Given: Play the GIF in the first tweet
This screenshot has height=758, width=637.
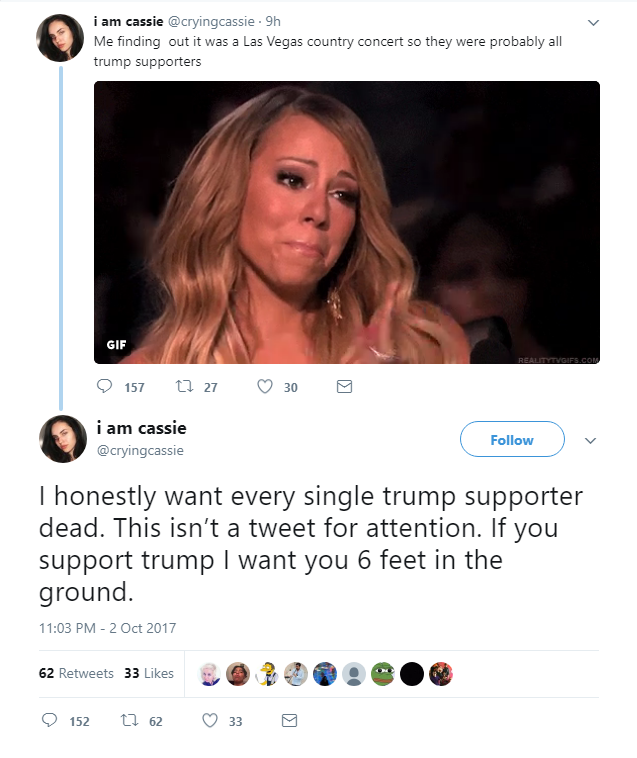Looking at the screenshot, I should click(x=347, y=222).
